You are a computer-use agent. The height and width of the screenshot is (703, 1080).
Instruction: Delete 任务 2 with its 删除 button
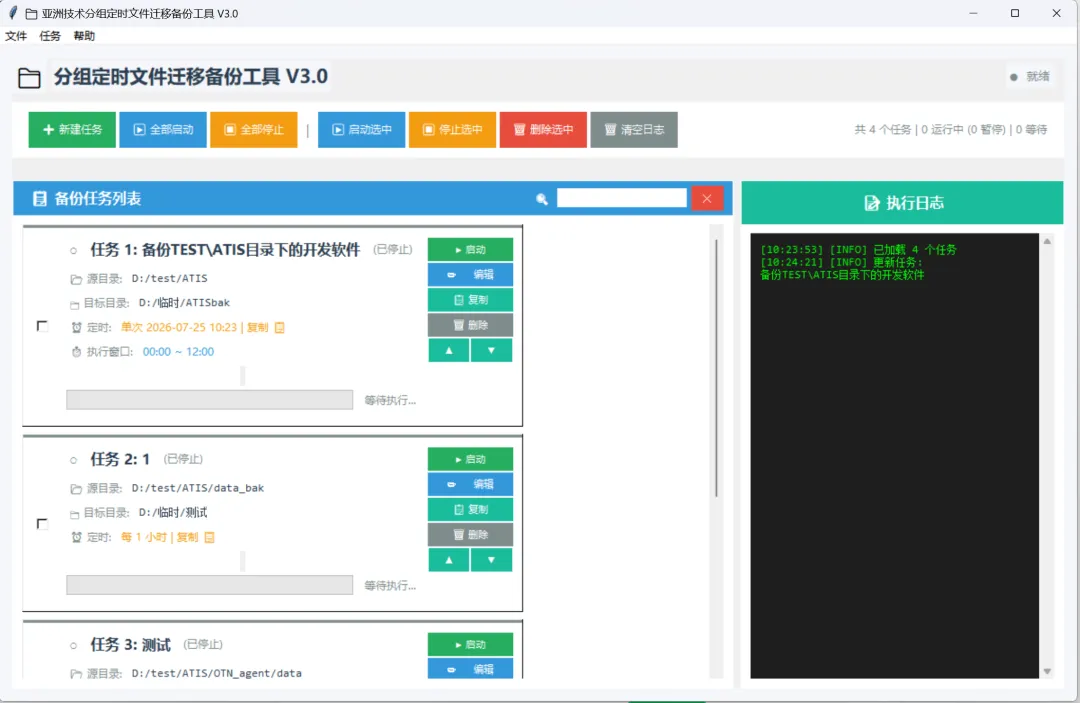470,534
